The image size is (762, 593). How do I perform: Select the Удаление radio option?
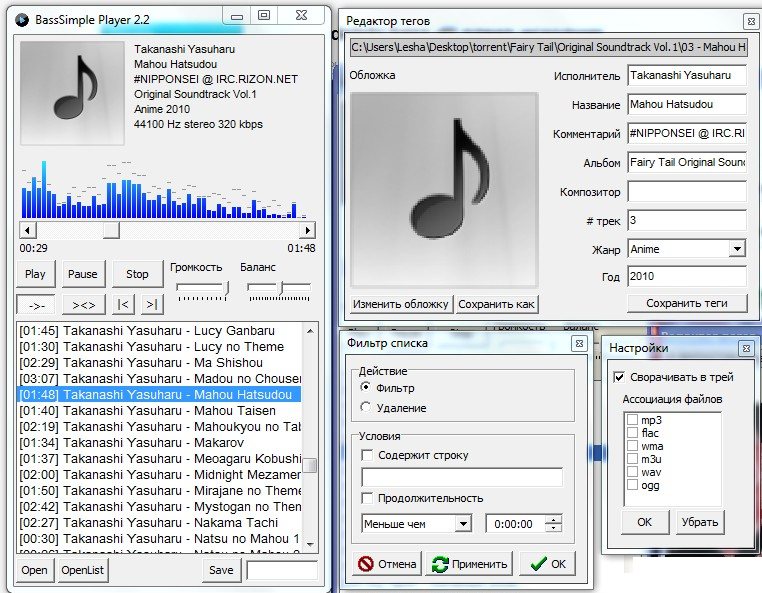tap(366, 408)
